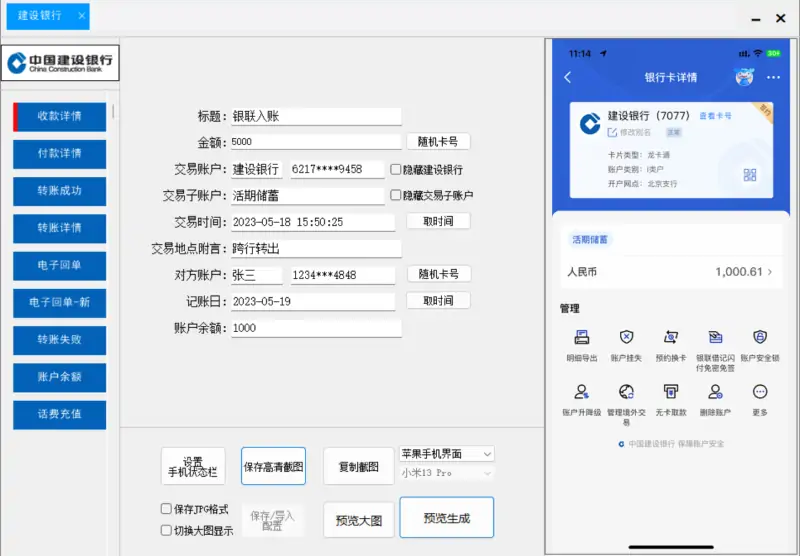This screenshot has height=556, width=800.
Task: Click the 修改别名 edit icon on card
Action: point(612,133)
